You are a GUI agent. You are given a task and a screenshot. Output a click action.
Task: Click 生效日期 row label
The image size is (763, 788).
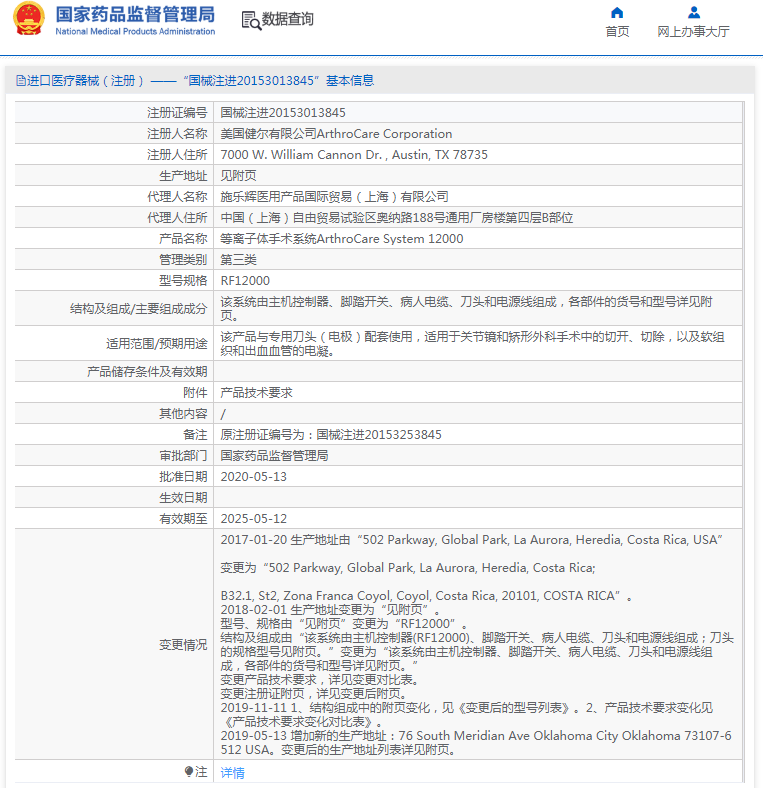[183, 498]
